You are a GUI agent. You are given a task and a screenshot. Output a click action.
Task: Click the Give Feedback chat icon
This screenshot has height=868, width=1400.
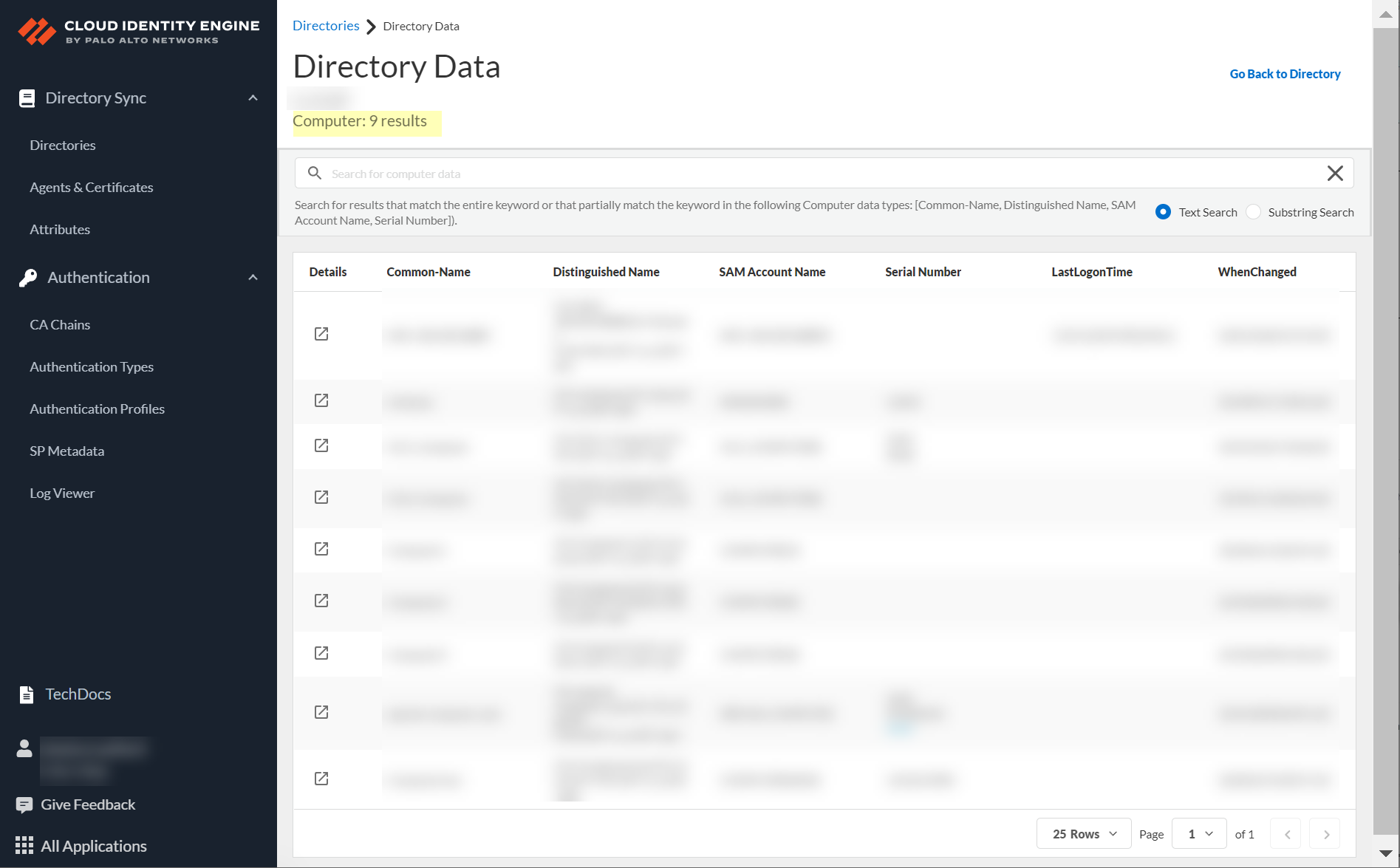click(x=24, y=804)
